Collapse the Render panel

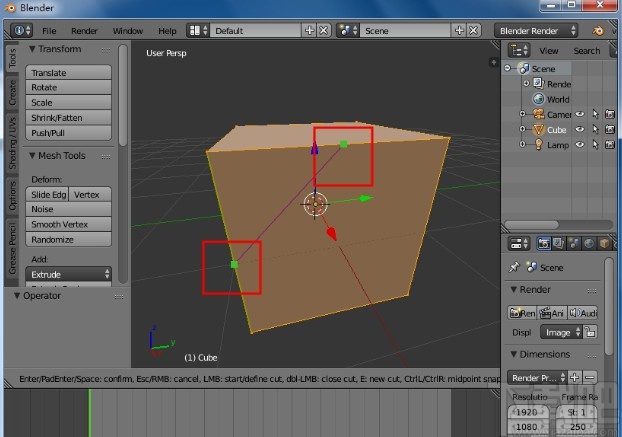[x=513, y=290]
